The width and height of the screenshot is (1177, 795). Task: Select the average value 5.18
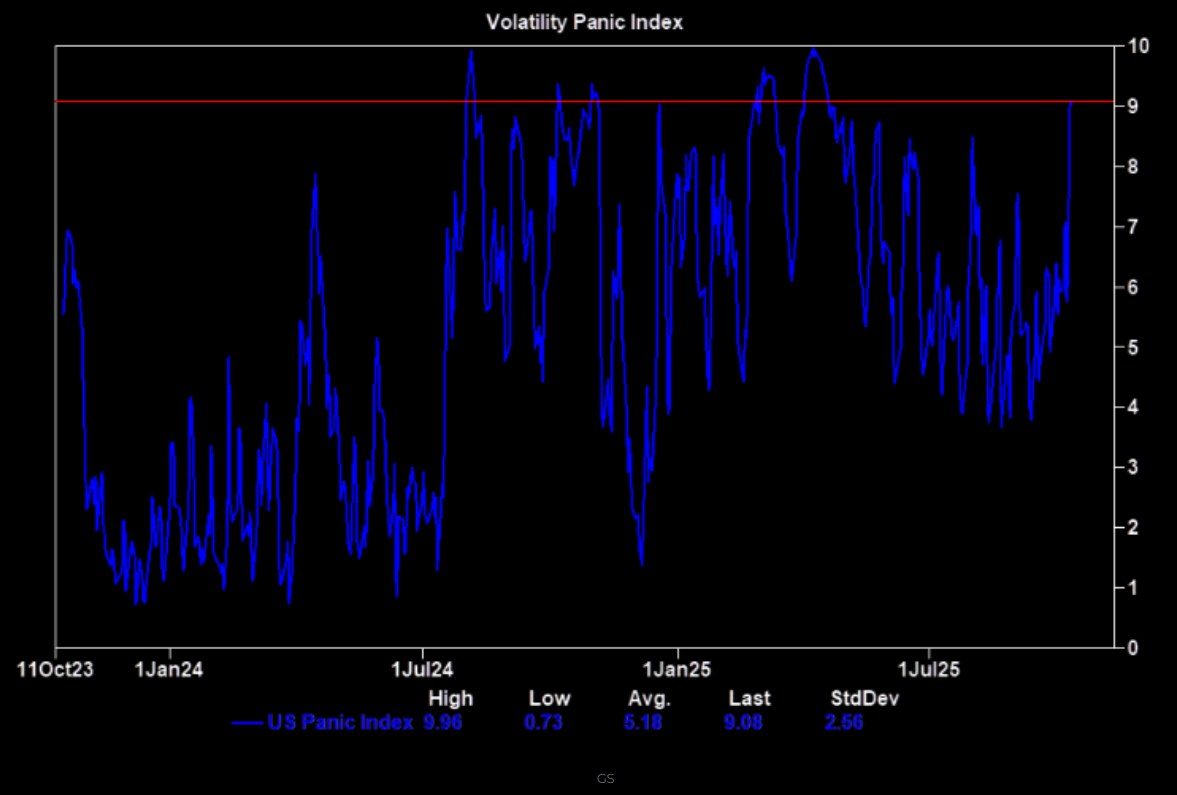pos(642,723)
